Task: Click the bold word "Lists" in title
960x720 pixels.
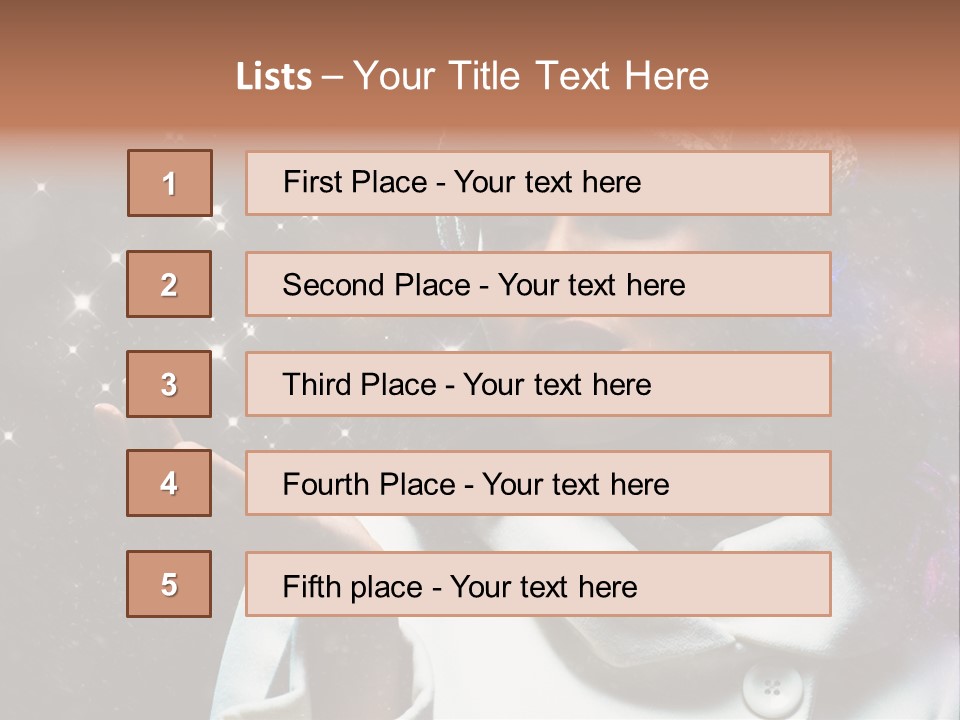Action: click(274, 77)
